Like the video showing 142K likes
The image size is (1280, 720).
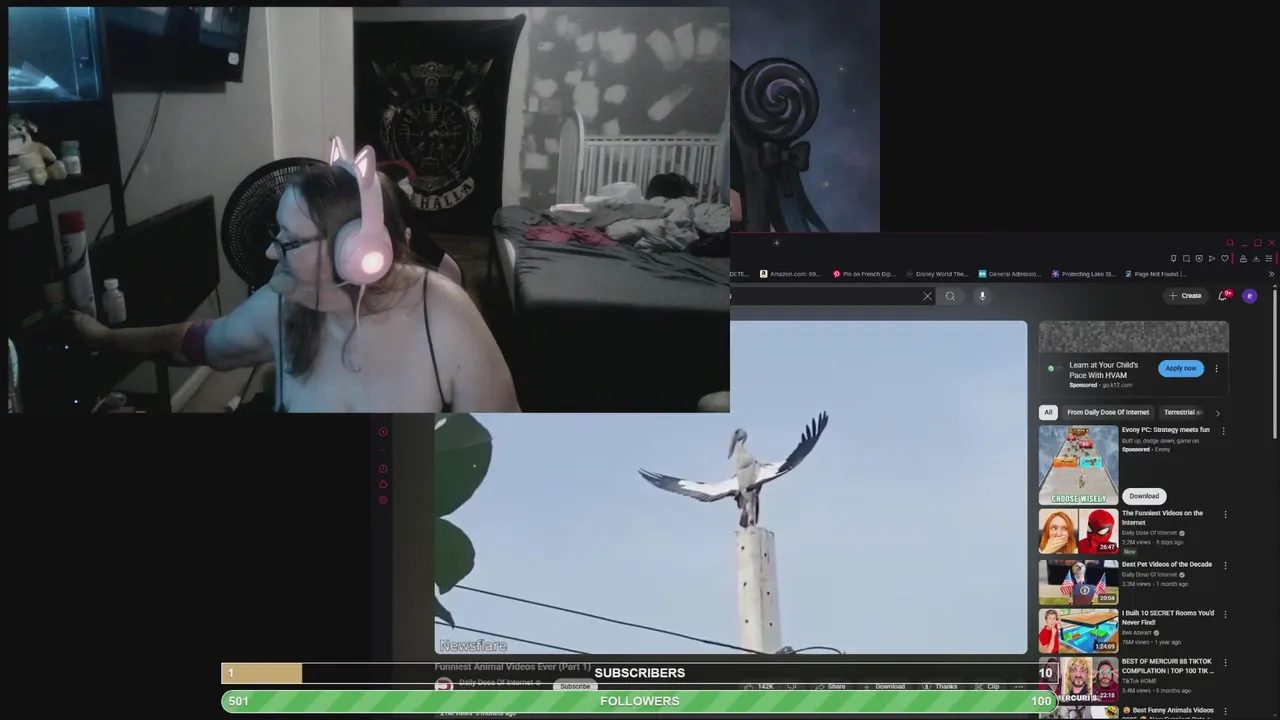[759, 686]
